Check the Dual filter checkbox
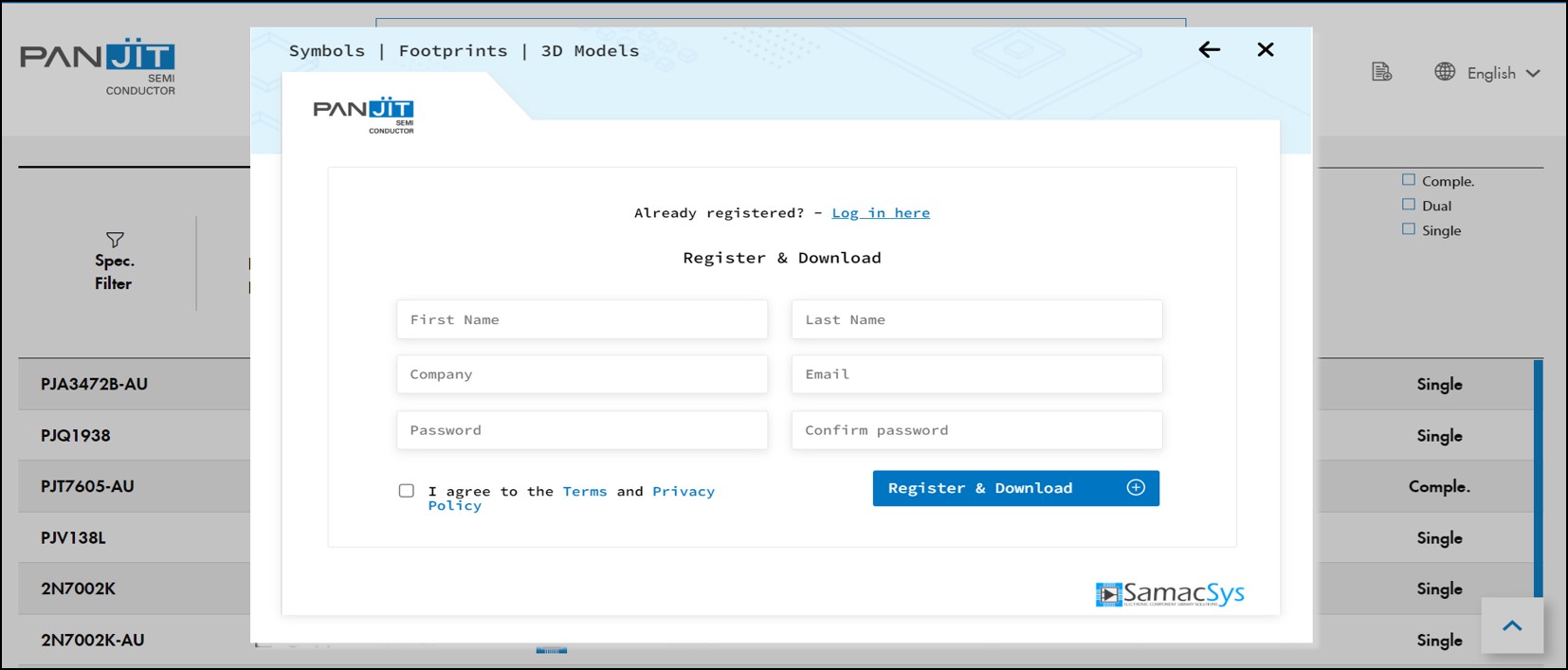The image size is (1568, 670). point(1409,205)
